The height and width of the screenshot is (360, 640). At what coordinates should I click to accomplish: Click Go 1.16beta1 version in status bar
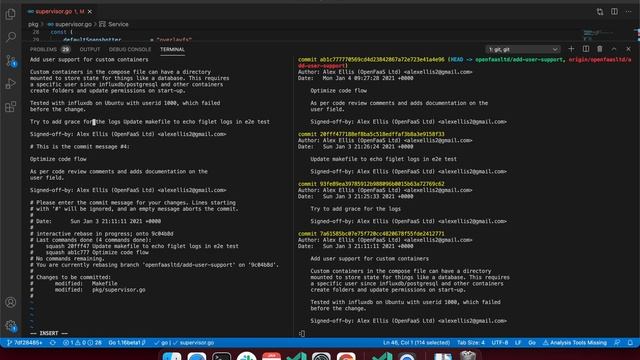(x=127, y=342)
